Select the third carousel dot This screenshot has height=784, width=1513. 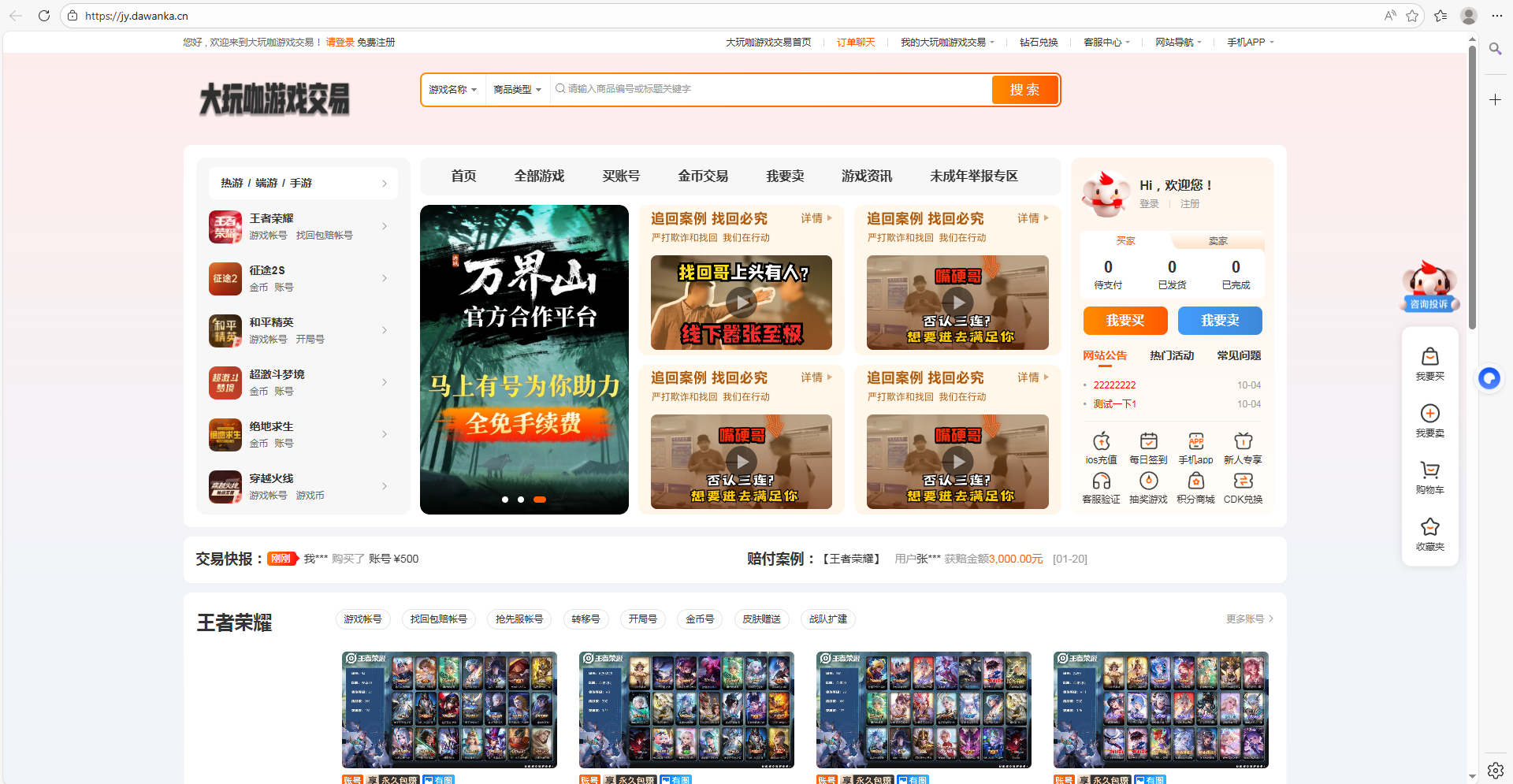(540, 499)
